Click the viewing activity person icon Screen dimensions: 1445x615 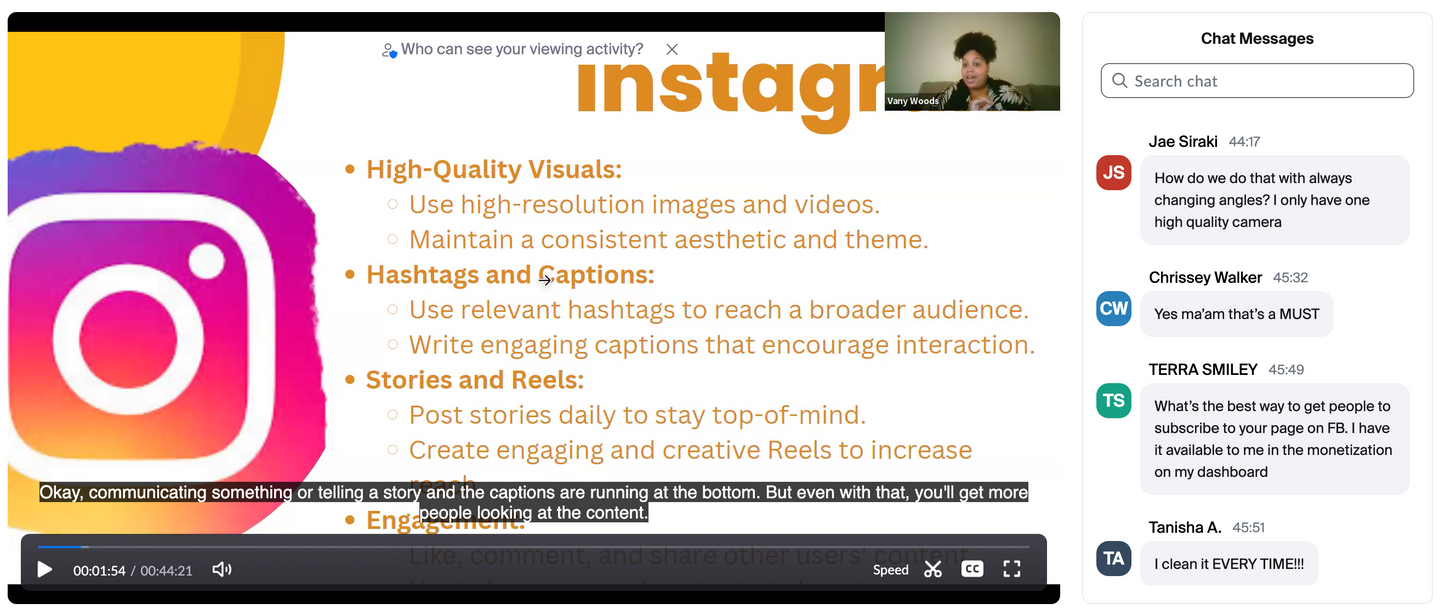[389, 50]
